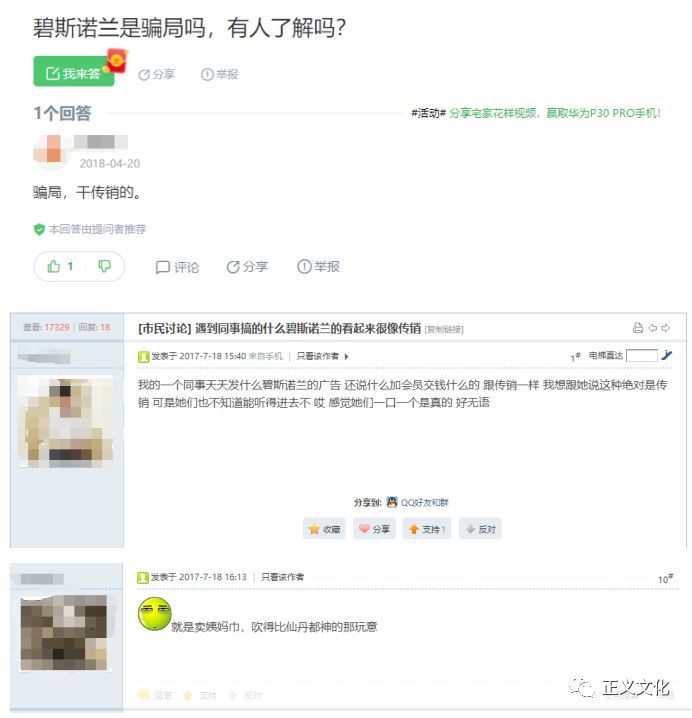Image resolution: width=692 pixels, height=718 pixels.
Task: Click QQ好友和群 share link
Action: coord(417,502)
